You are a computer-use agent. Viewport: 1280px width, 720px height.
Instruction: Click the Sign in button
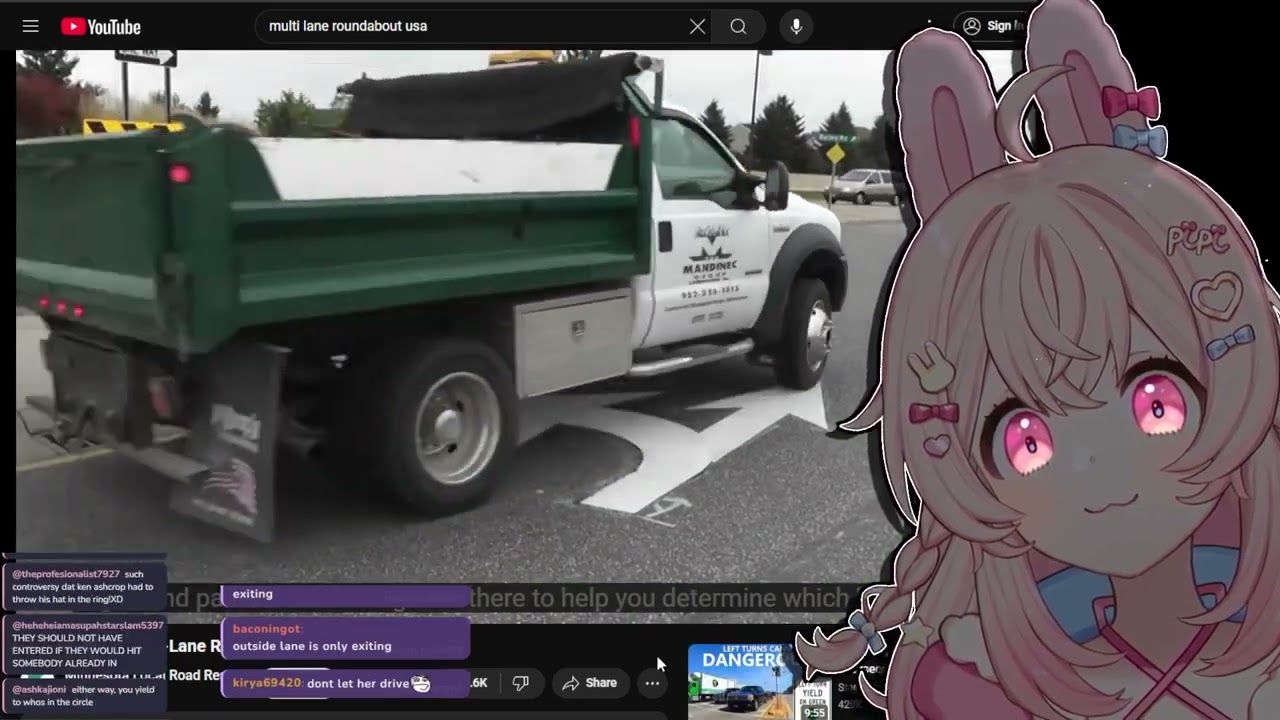coord(988,26)
